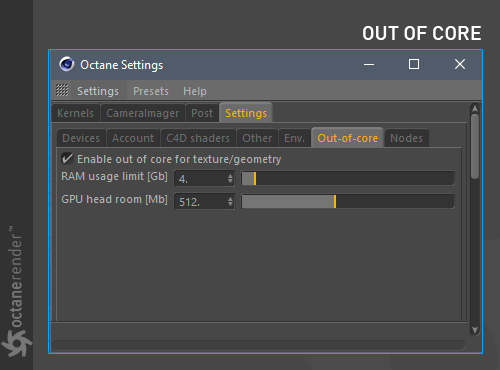Viewport: 500px width, 370px height.
Task: Open the Env. sub-tab
Action: pyautogui.click(x=294, y=138)
